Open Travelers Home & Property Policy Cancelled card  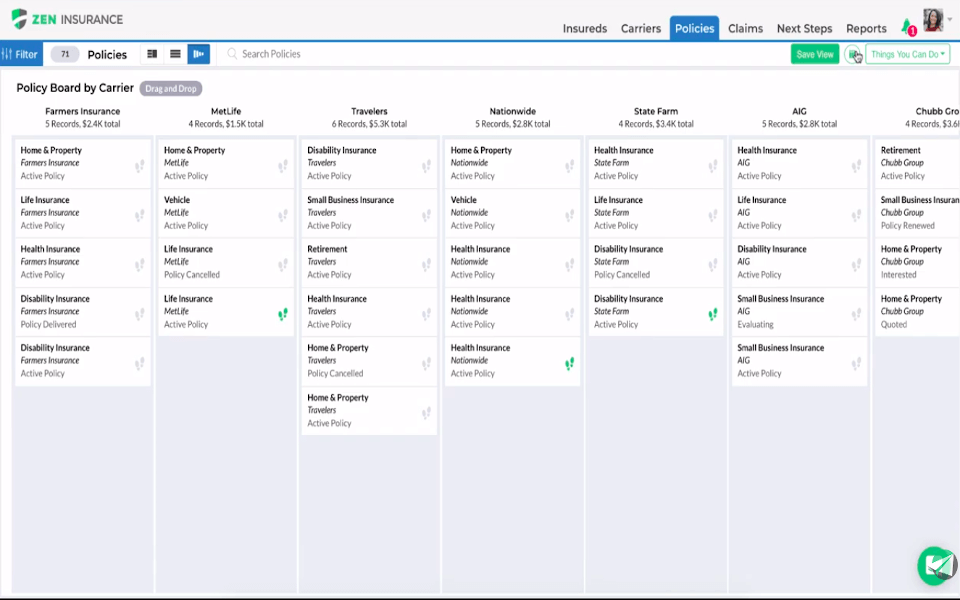[369, 361]
